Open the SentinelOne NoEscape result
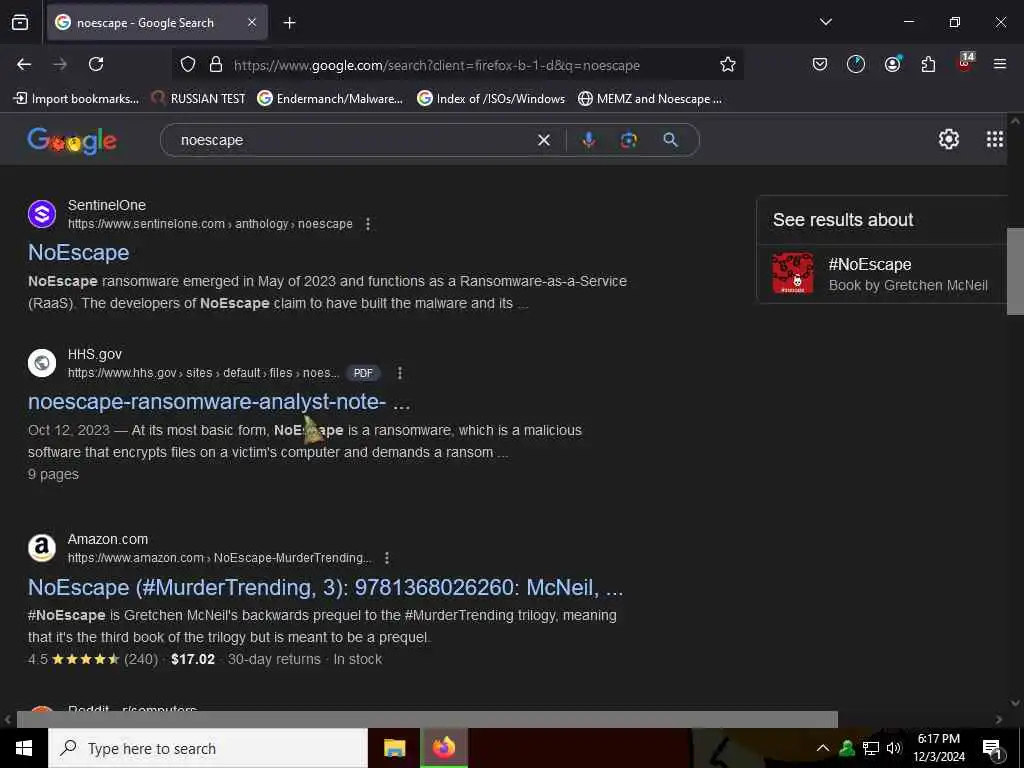The height and width of the screenshot is (768, 1024). point(78,253)
